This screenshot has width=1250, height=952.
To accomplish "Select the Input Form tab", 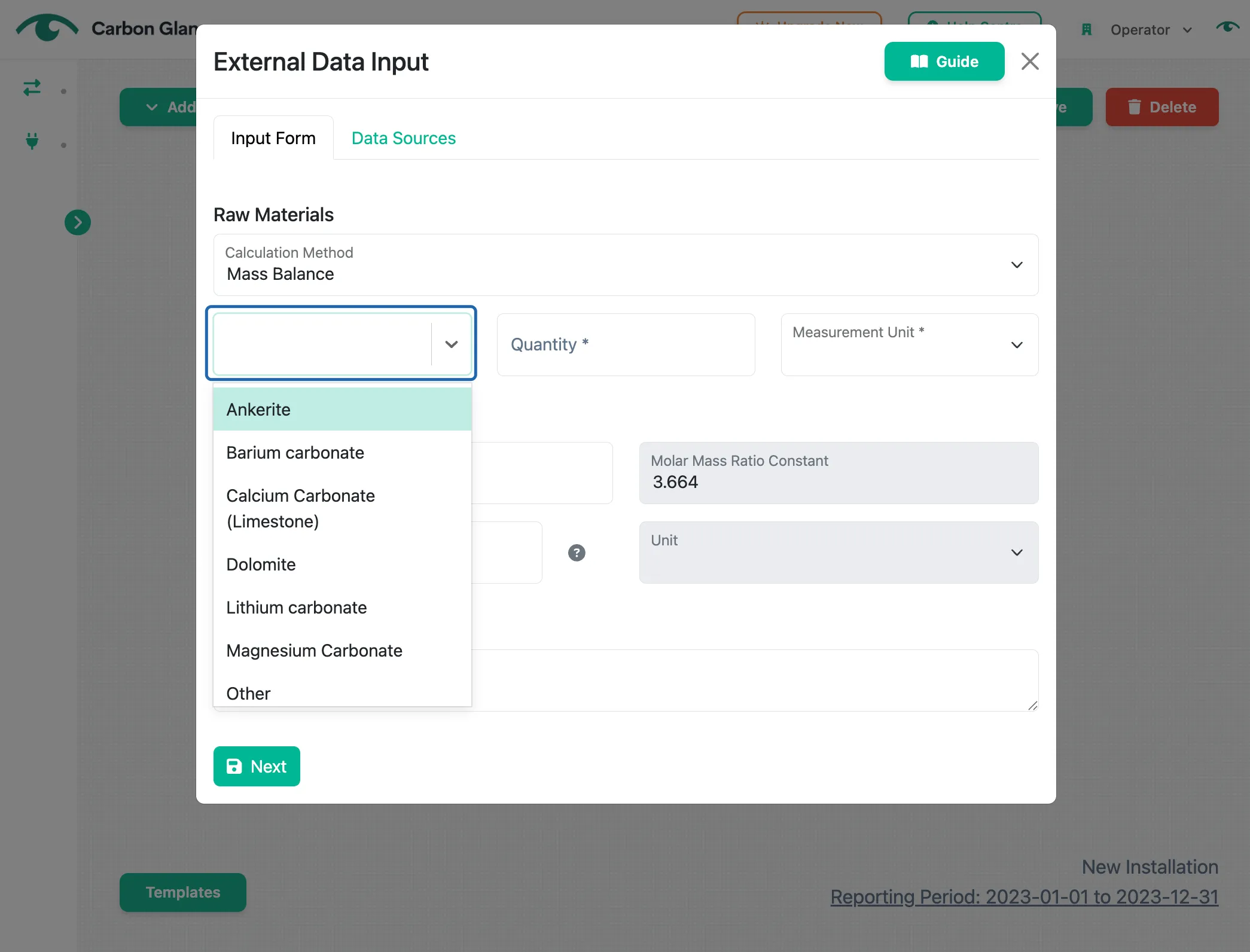I will 273,138.
